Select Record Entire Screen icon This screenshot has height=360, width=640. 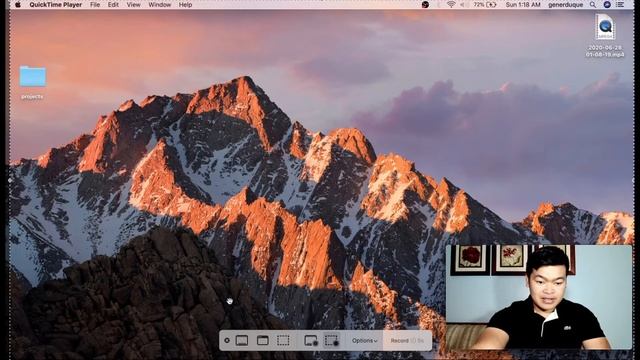click(311, 340)
